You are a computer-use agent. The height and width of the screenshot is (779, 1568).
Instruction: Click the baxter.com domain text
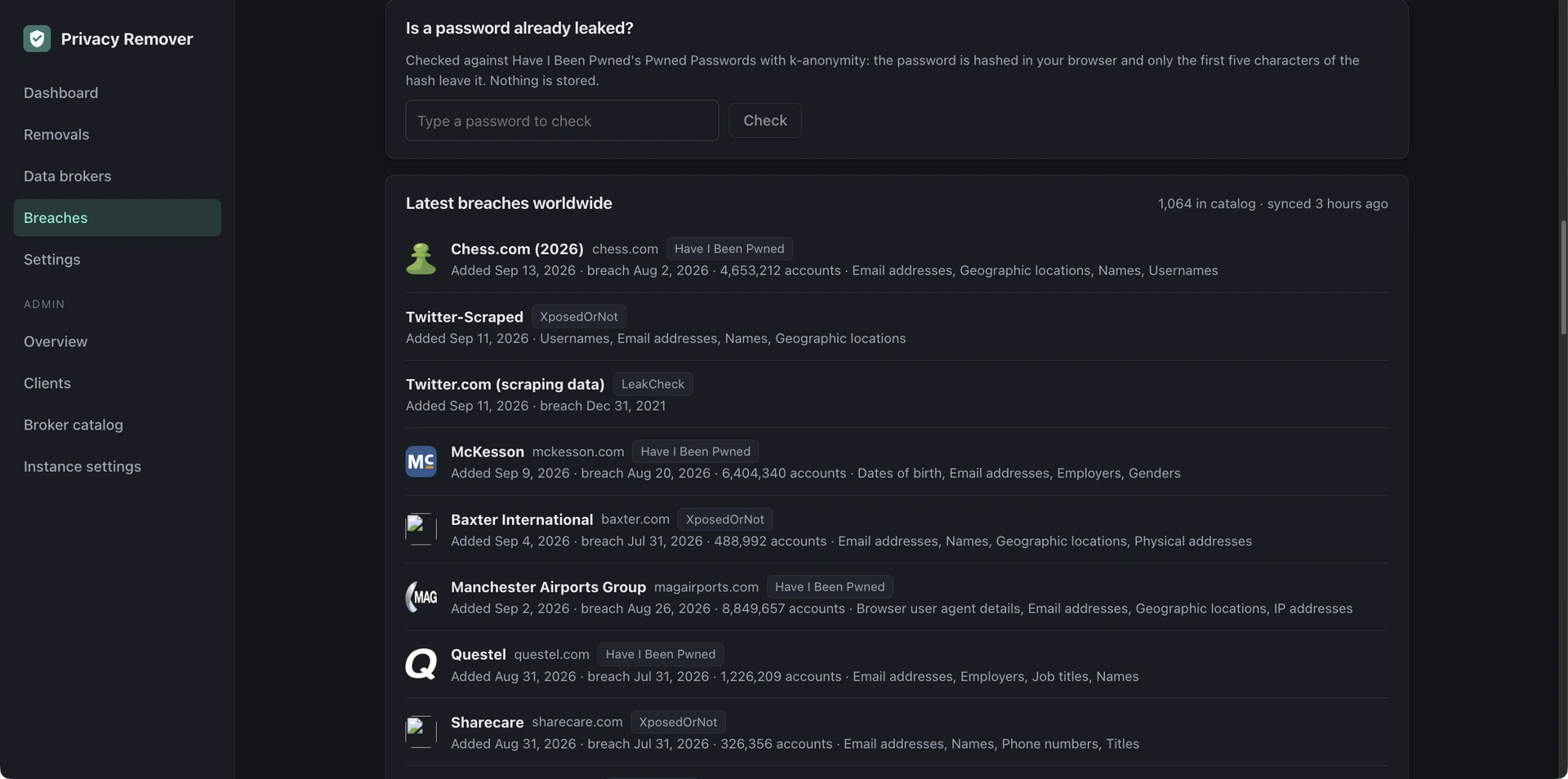(635, 519)
